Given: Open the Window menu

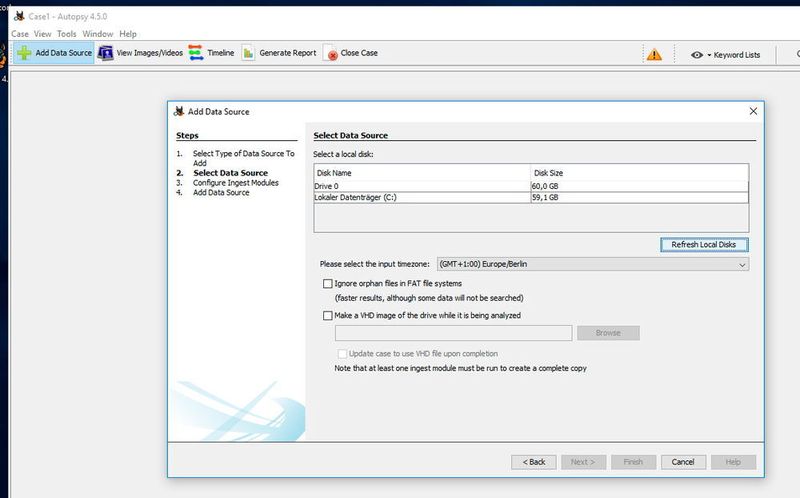Looking at the screenshot, I should pyautogui.click(x=97, y=34).
